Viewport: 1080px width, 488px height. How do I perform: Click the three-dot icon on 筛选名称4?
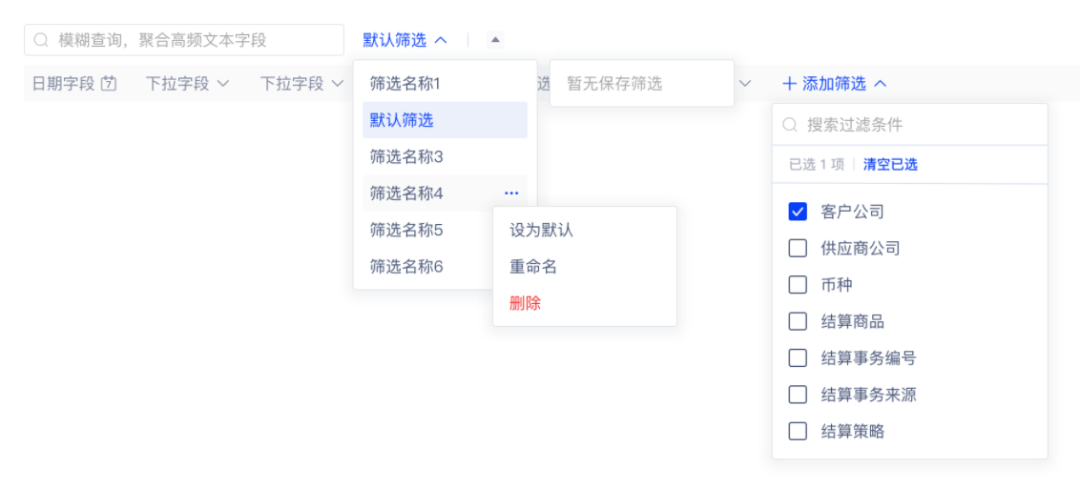tap(511, 193)
